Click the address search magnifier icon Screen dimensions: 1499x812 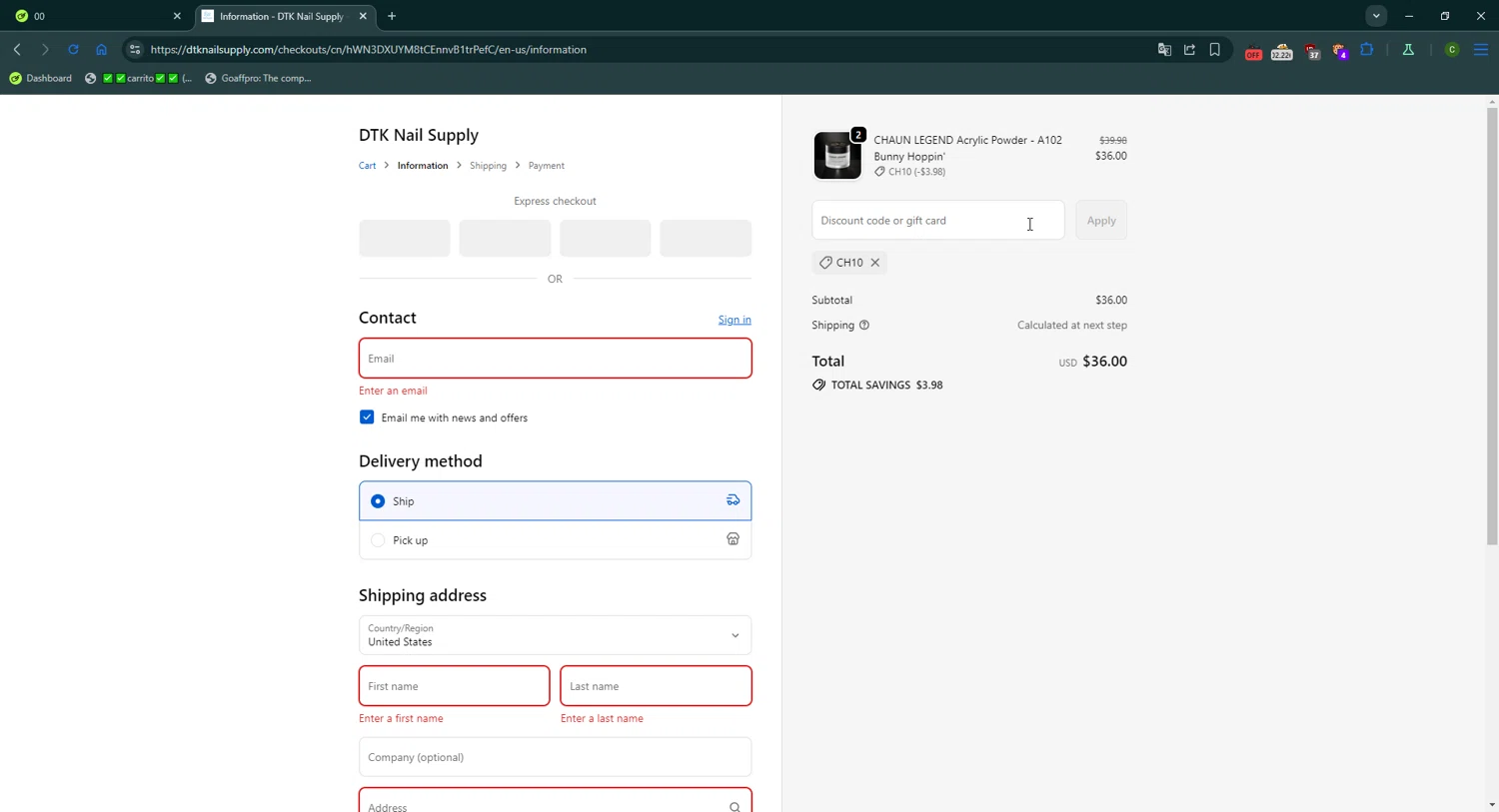point(735,806)
